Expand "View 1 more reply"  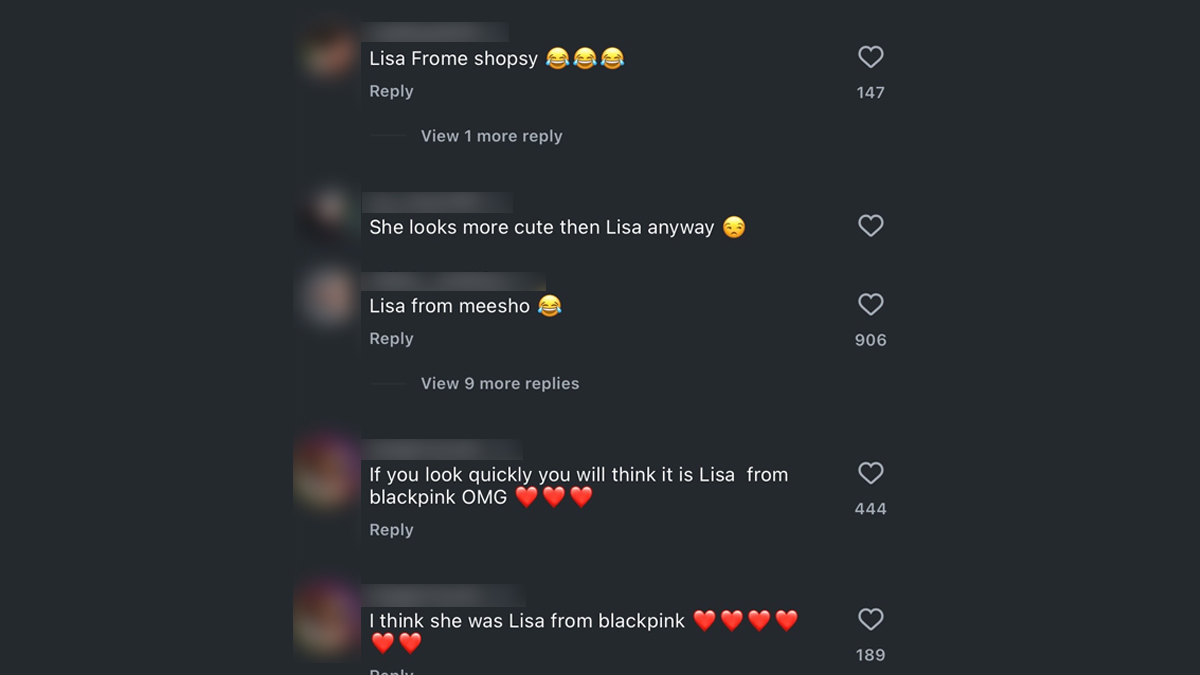[491, 136]
